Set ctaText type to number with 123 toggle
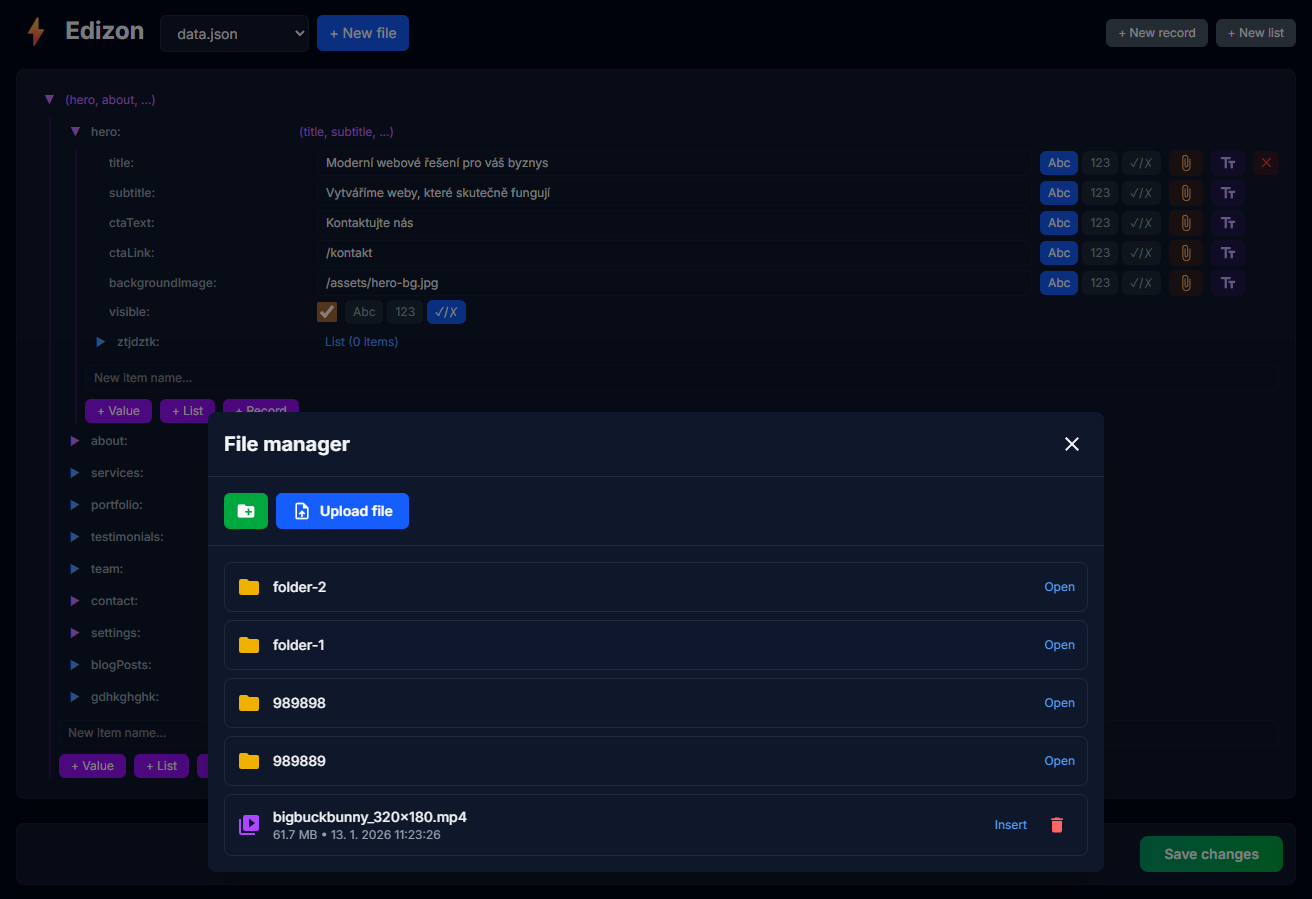Viewport: 1312px width, 899px height. pyautogui.click(x=1100, y=222)
